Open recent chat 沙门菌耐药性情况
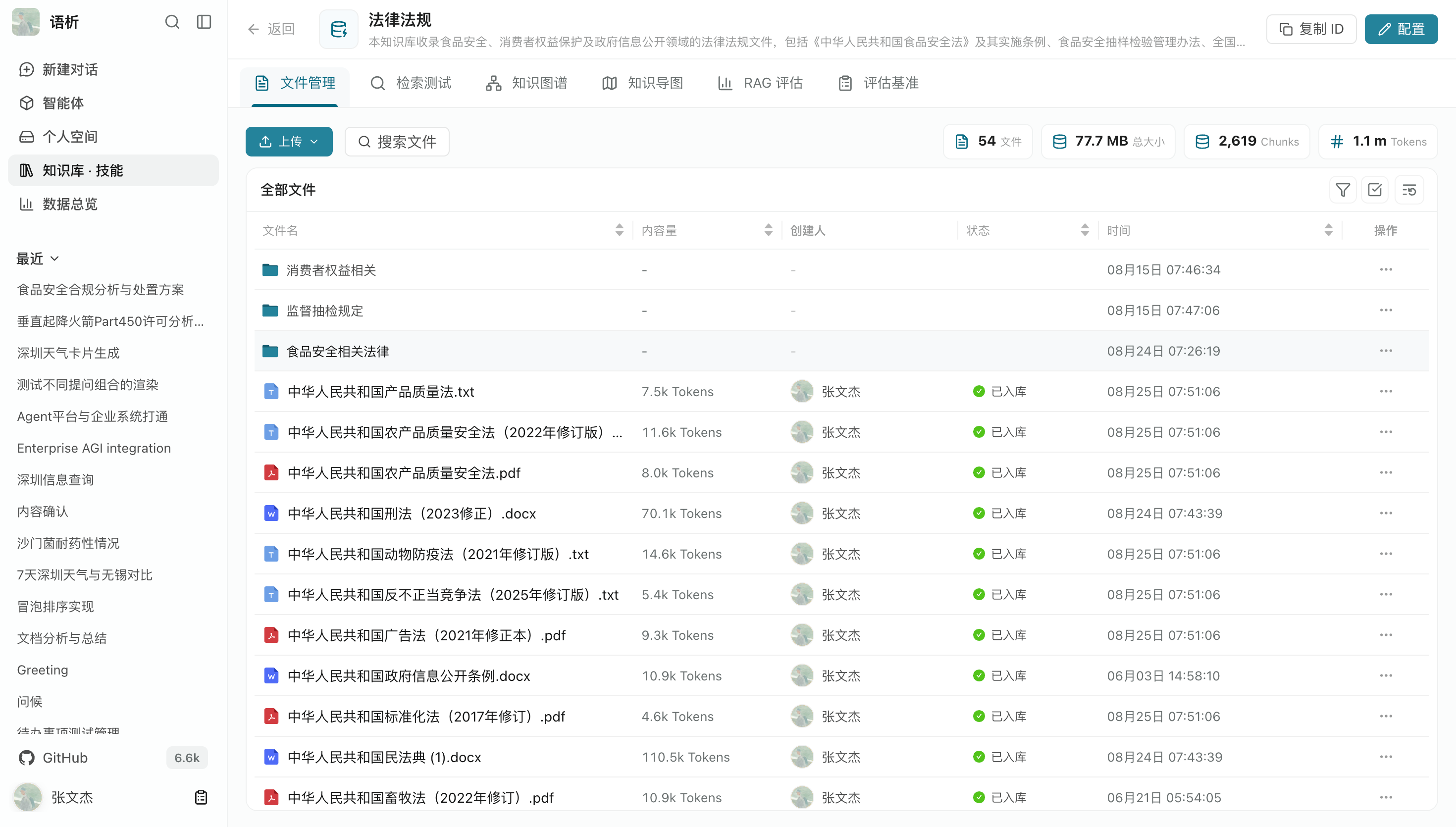Viewport: 1456px width, 827px height. pyautogui.click(x=69, y=543)
